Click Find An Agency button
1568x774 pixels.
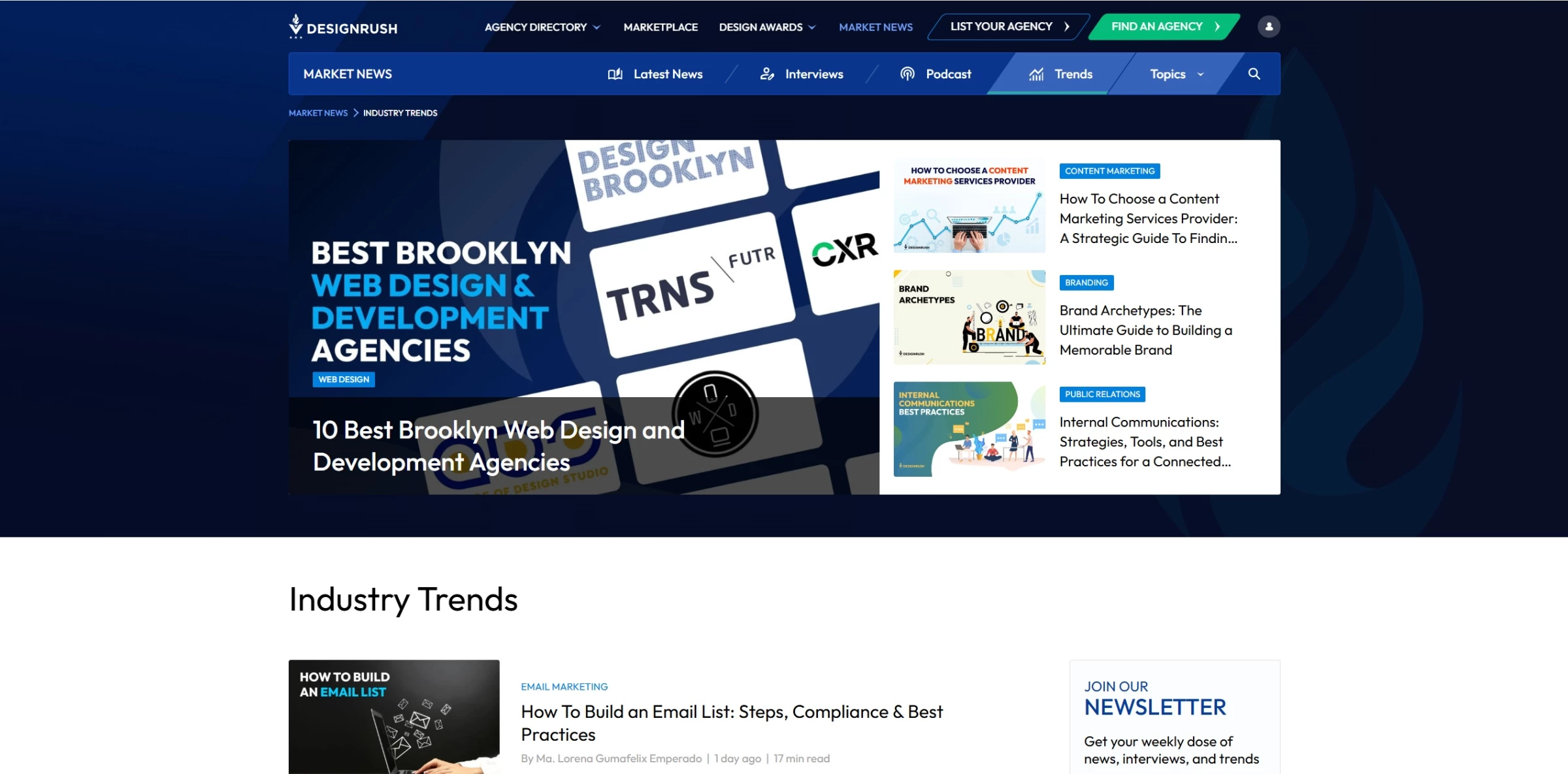click(x=1164, y=27)
